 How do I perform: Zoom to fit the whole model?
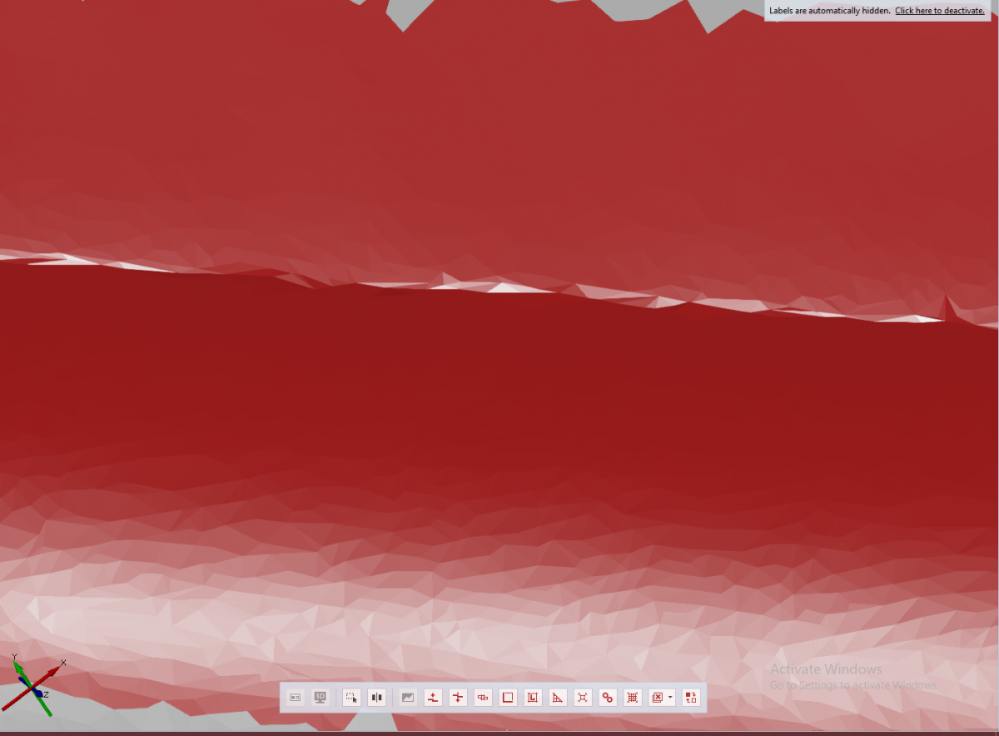(x=583, y=698)
